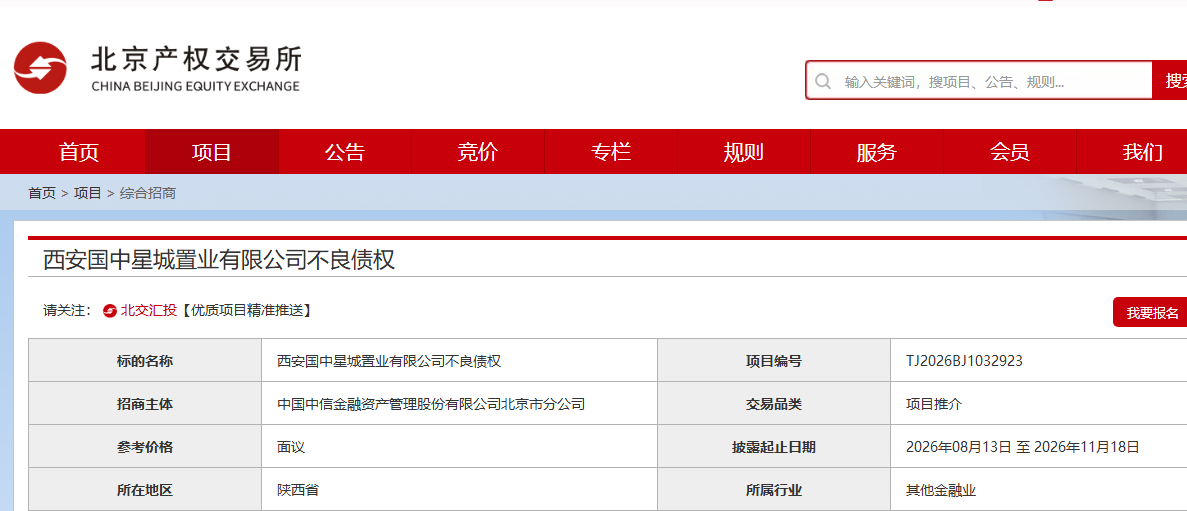
Task: Click the 招商主体 label cell
Action: tap(145, 404)
